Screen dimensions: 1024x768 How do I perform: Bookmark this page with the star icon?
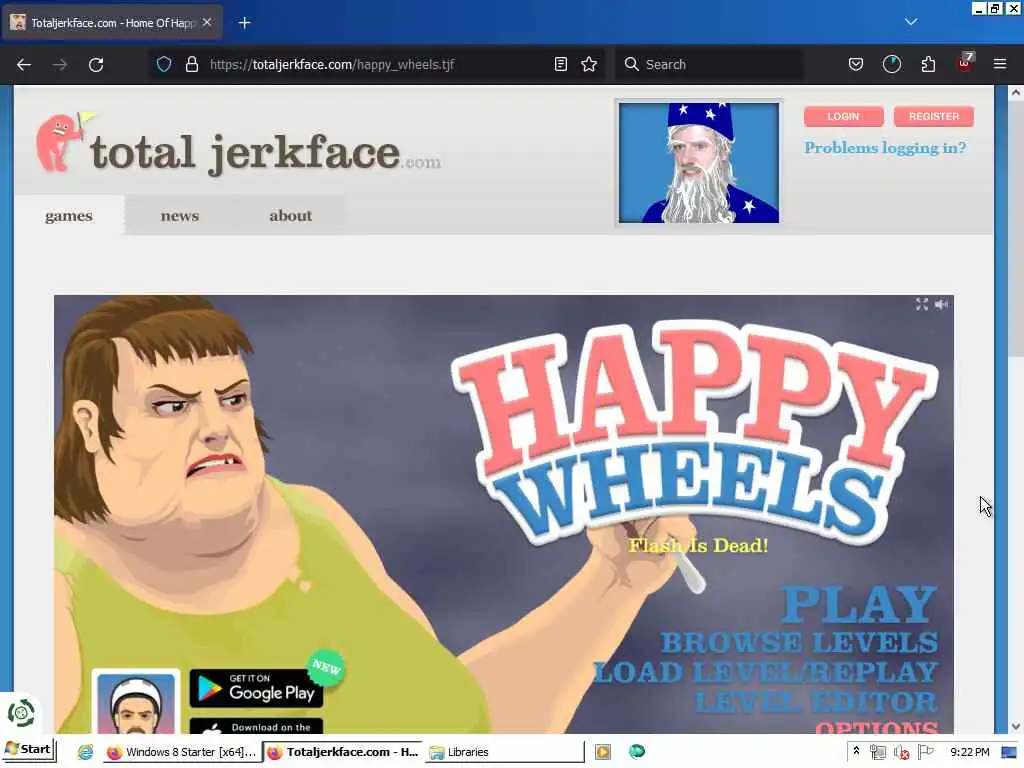coord(589,64)
